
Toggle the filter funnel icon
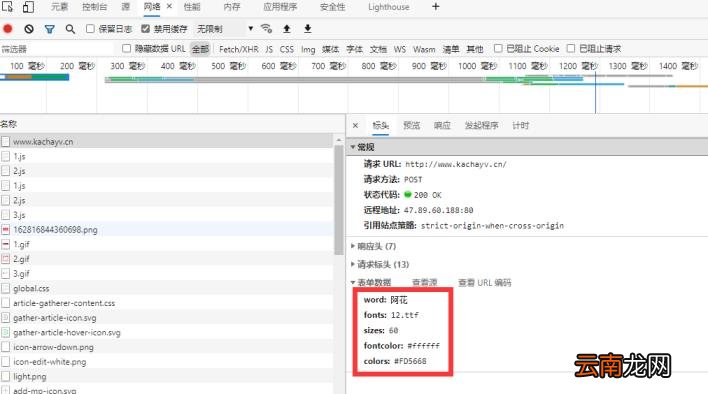pos(50,29)
